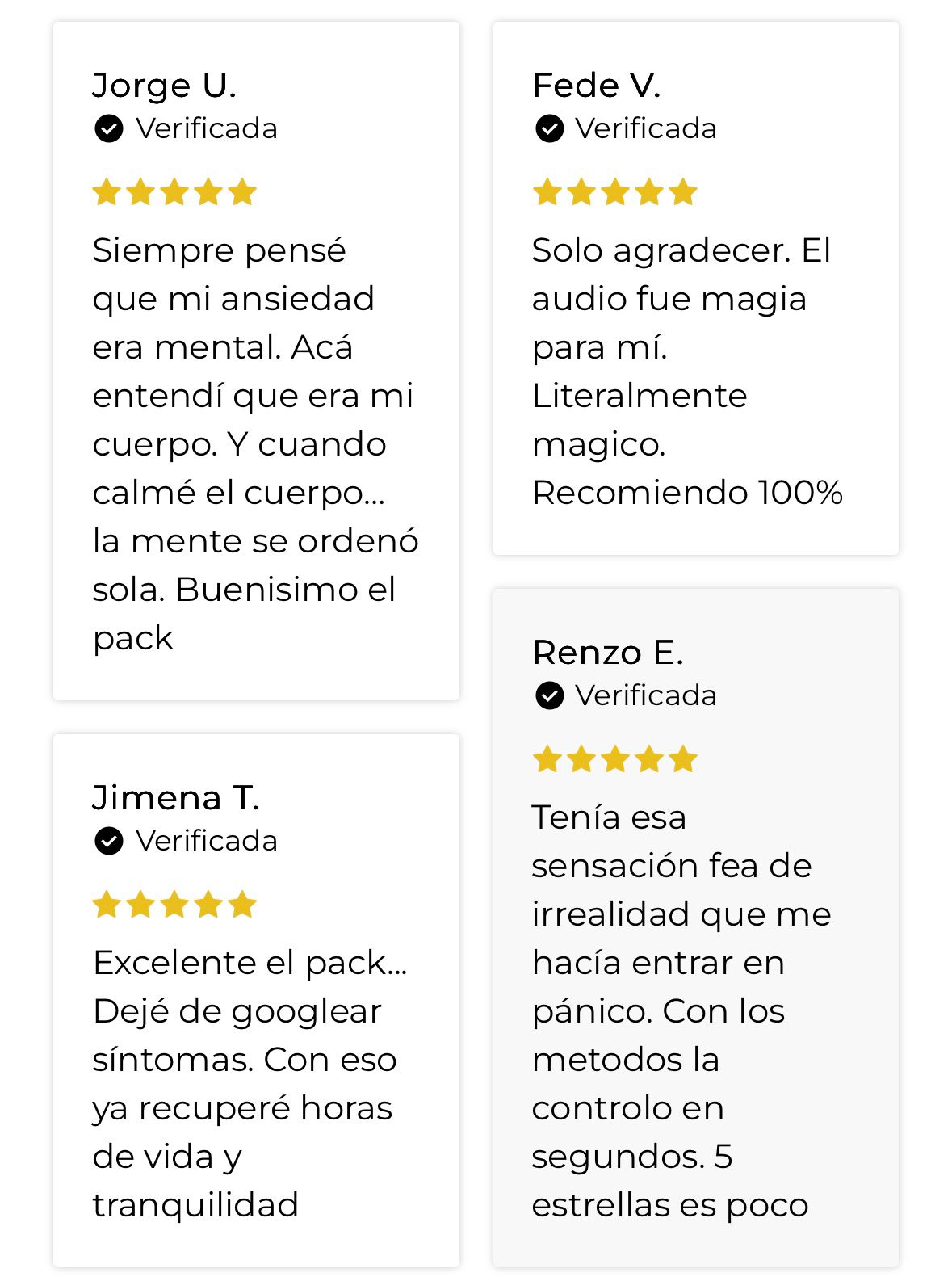
Task: Click the fifth star in Fede V.'s rating
Action: point(682,193)
